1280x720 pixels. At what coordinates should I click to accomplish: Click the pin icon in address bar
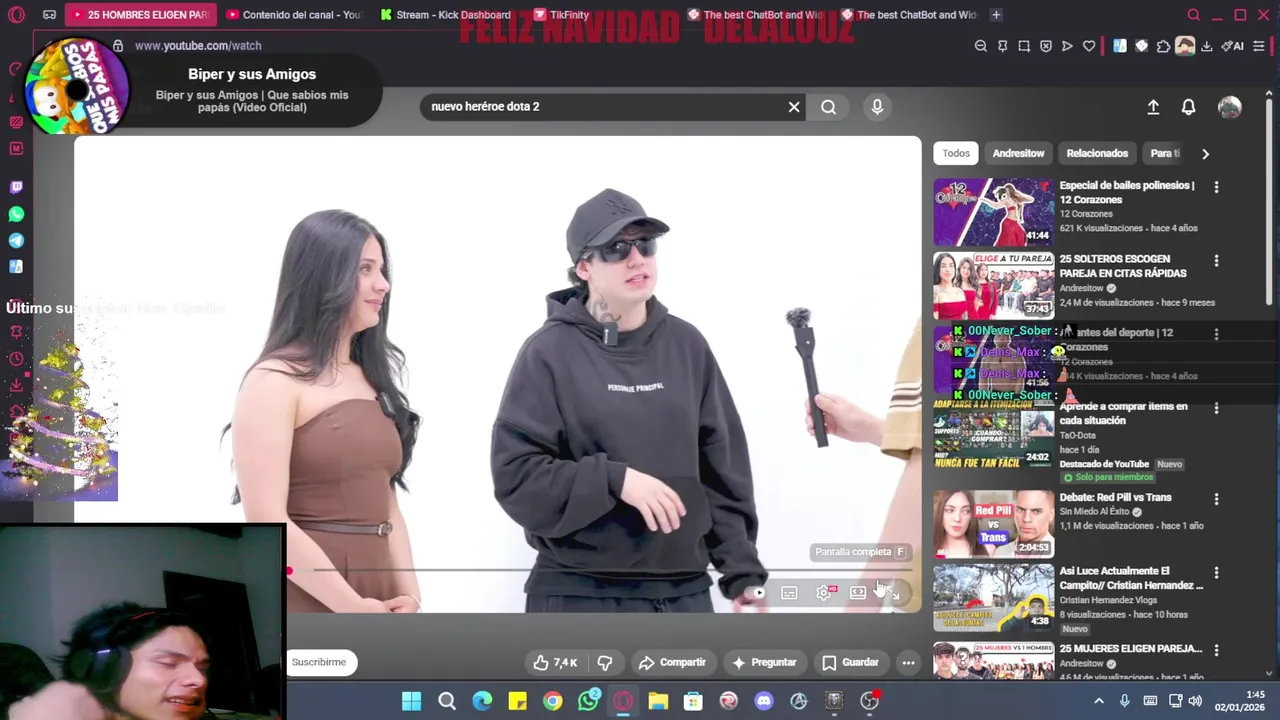tap(1002, 46)
